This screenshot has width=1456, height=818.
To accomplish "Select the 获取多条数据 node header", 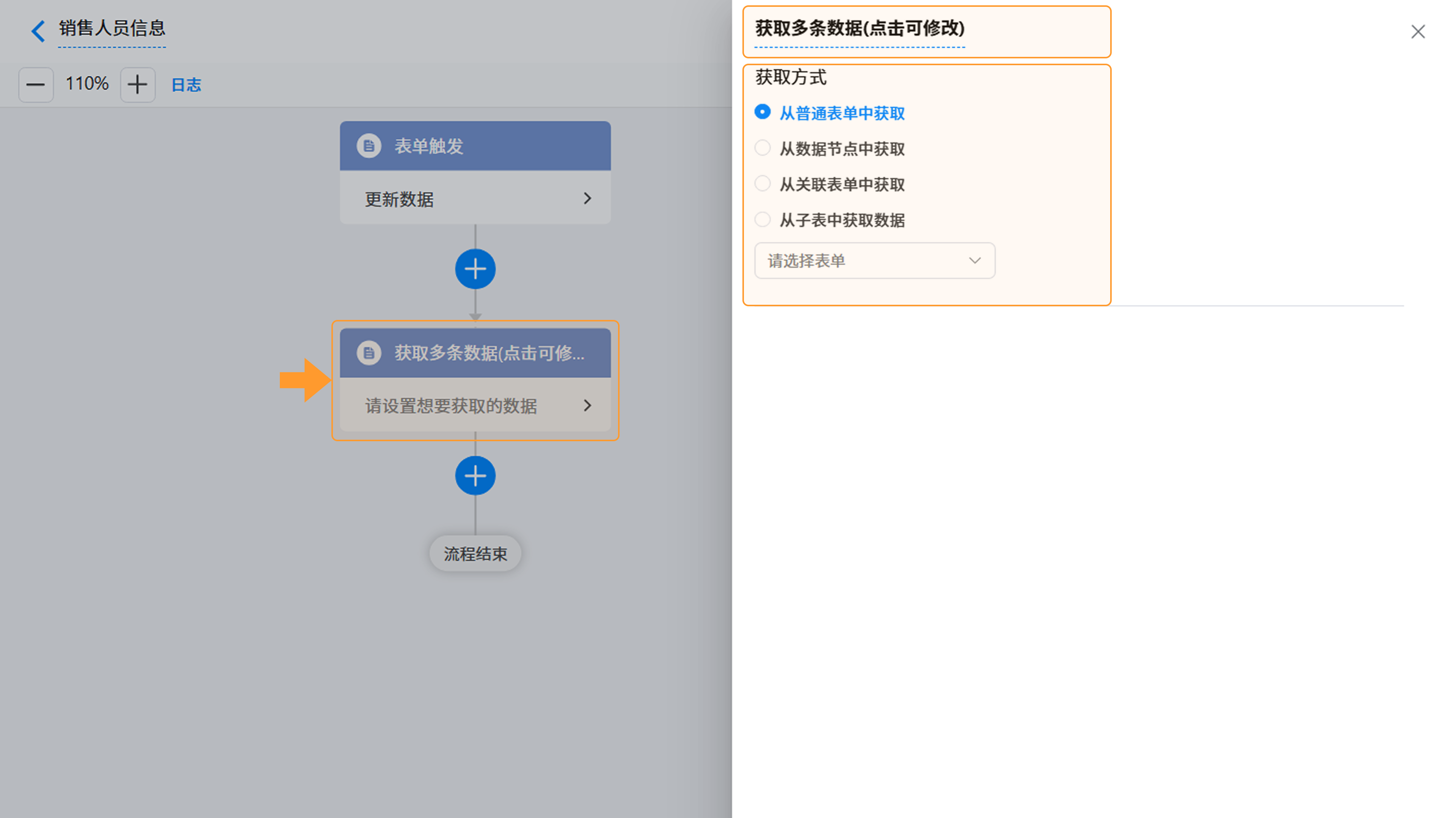I will (x=475, y=353).
